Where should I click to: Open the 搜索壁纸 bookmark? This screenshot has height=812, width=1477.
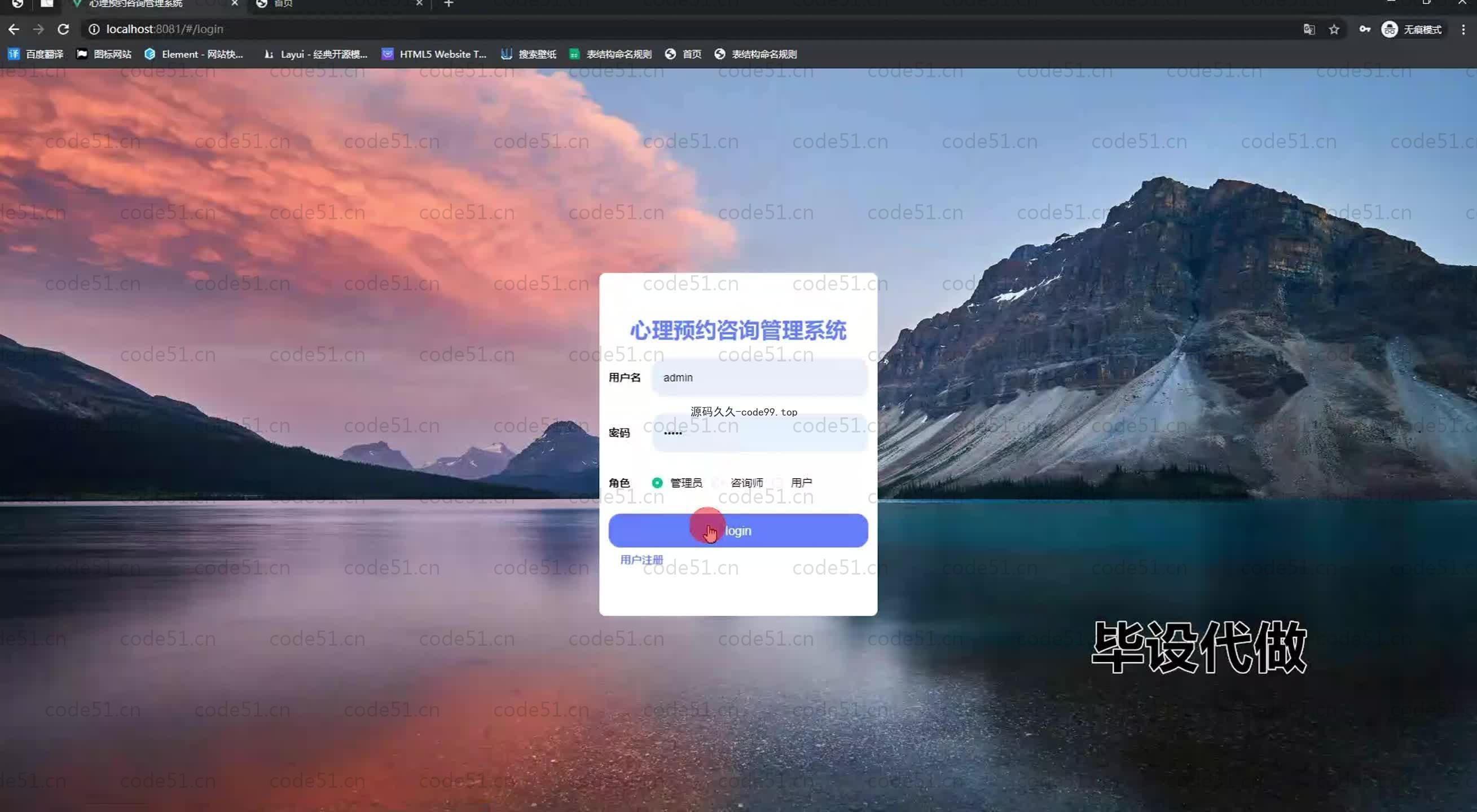529,54
